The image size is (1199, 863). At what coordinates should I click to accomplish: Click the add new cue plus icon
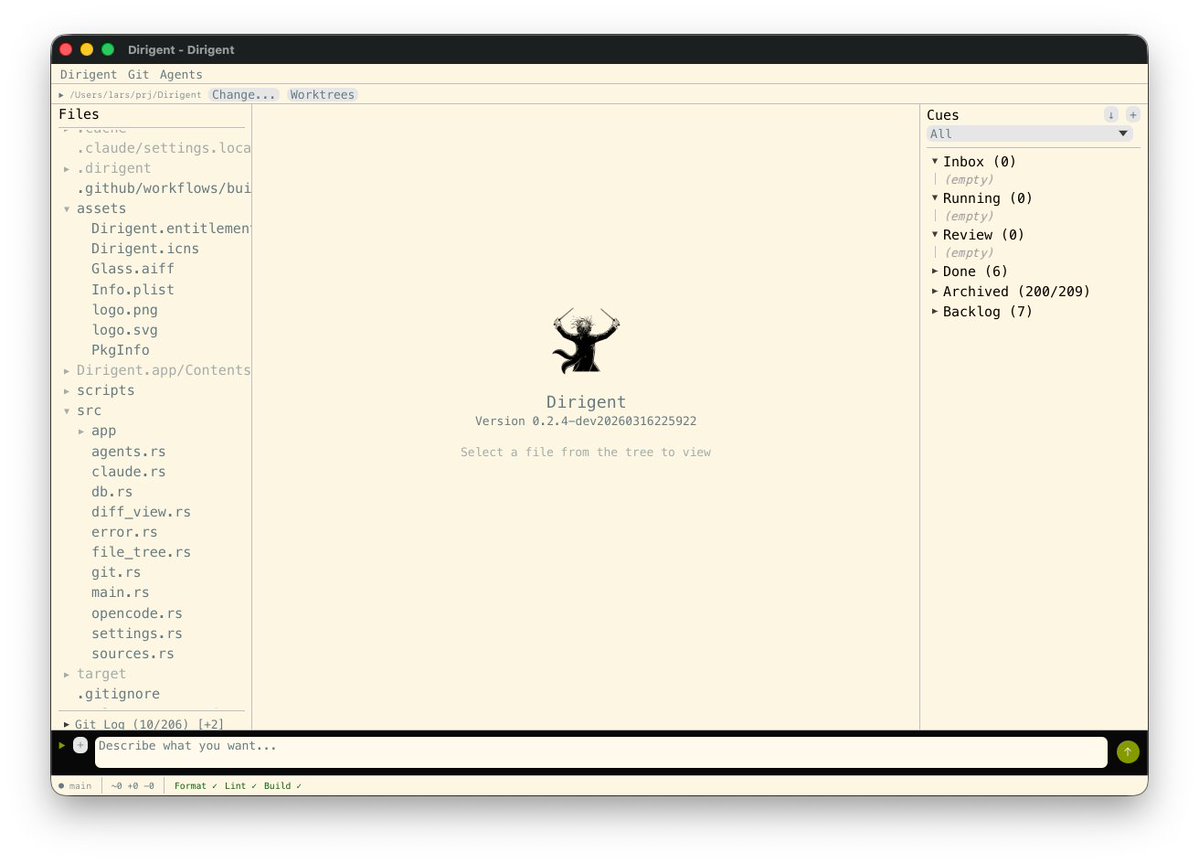(x=1132, y=115)
